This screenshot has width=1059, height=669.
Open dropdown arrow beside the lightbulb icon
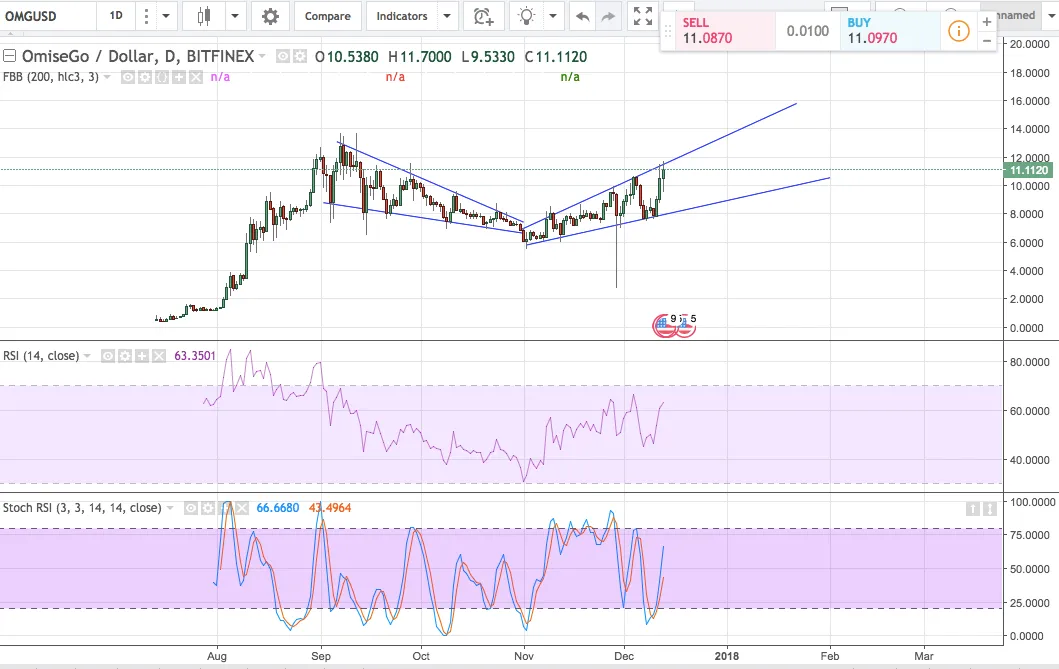(x=553, y=16)
